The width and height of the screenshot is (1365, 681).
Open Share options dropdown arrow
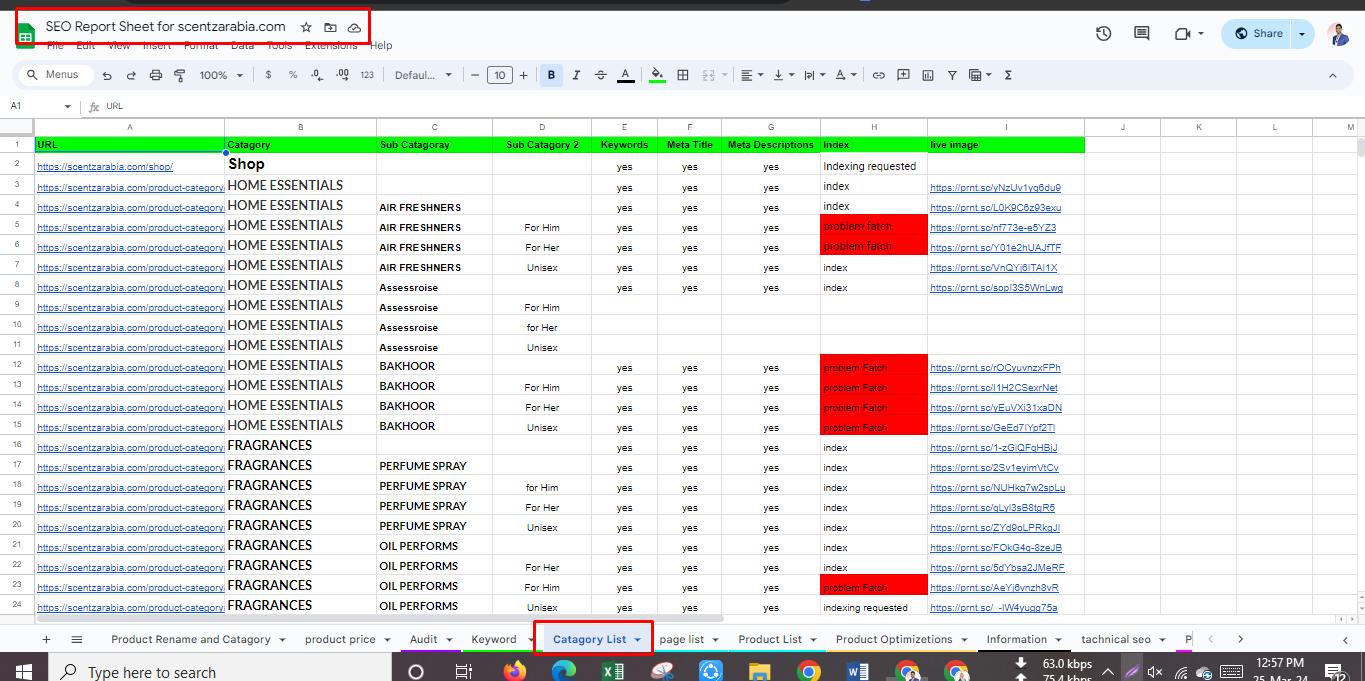tap(1302, 33)
